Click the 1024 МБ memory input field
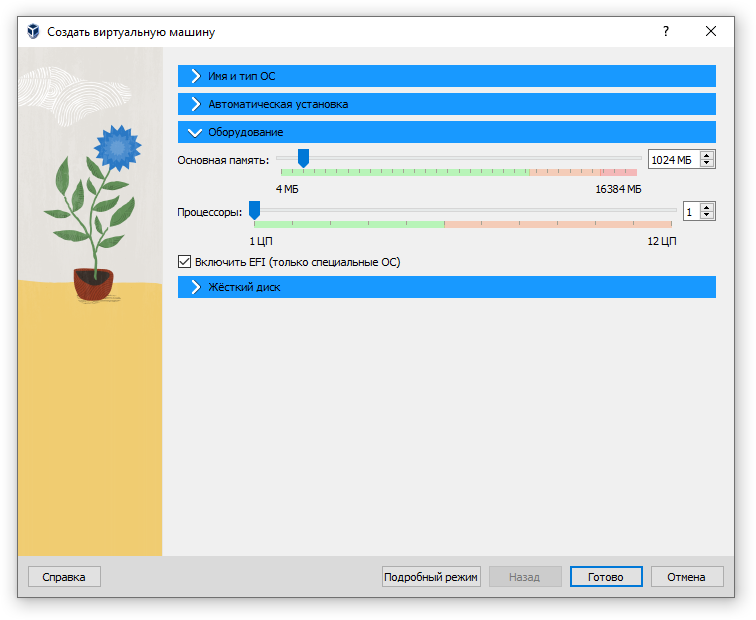 674,160
